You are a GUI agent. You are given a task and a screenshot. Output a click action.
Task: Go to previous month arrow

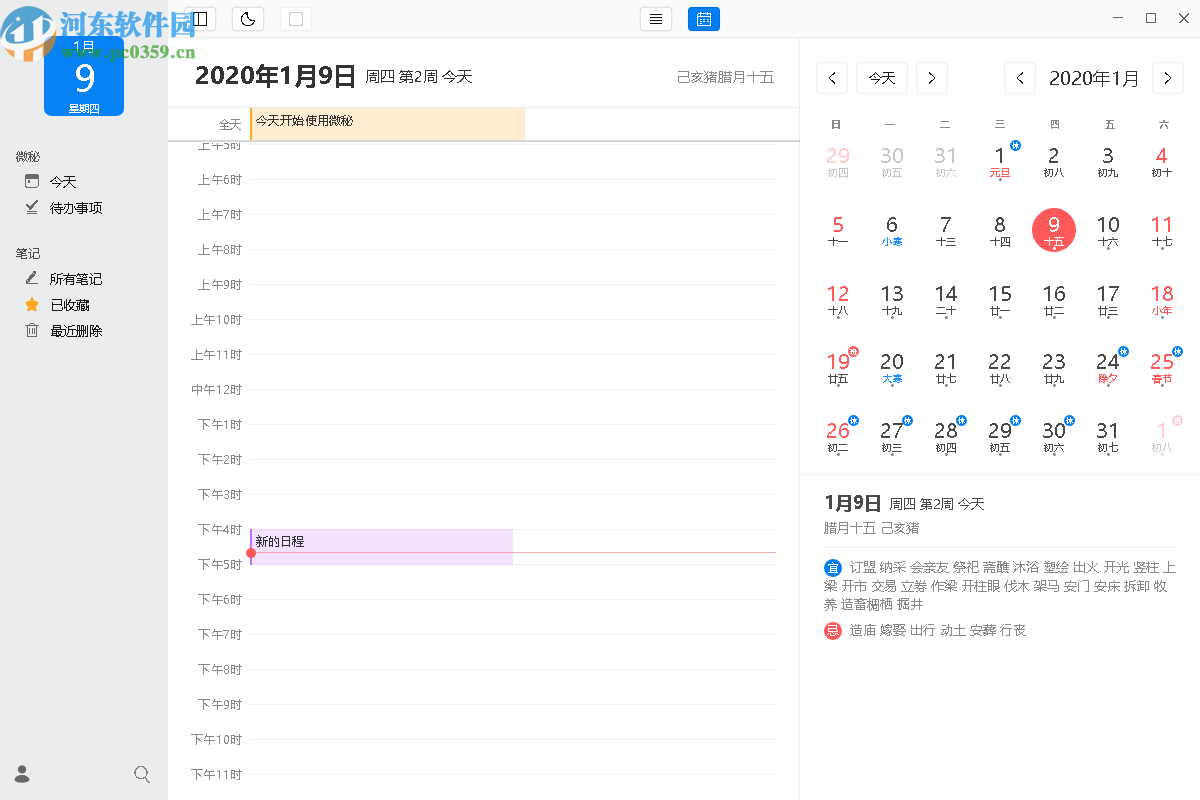1020,78
